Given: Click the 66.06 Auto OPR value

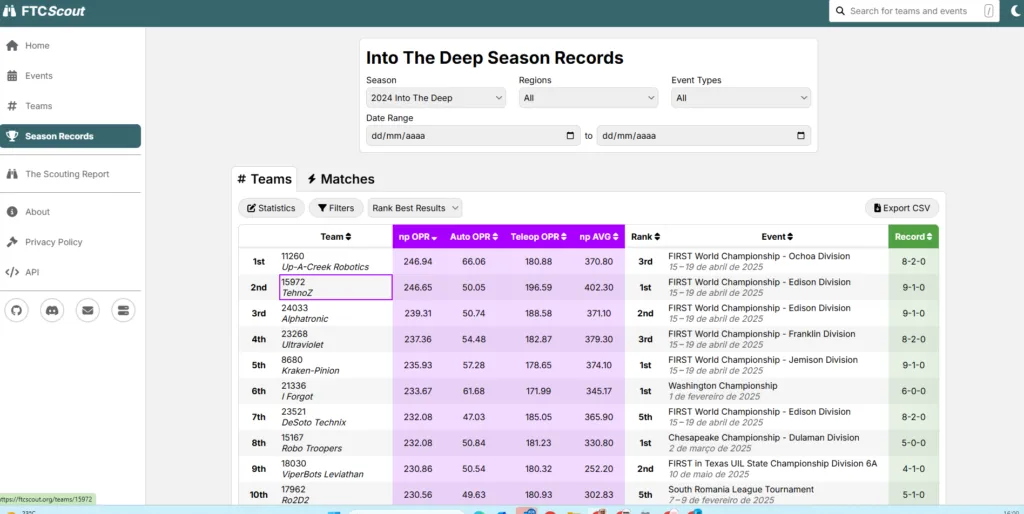Looking at the screenshot, I should (473, 261).
